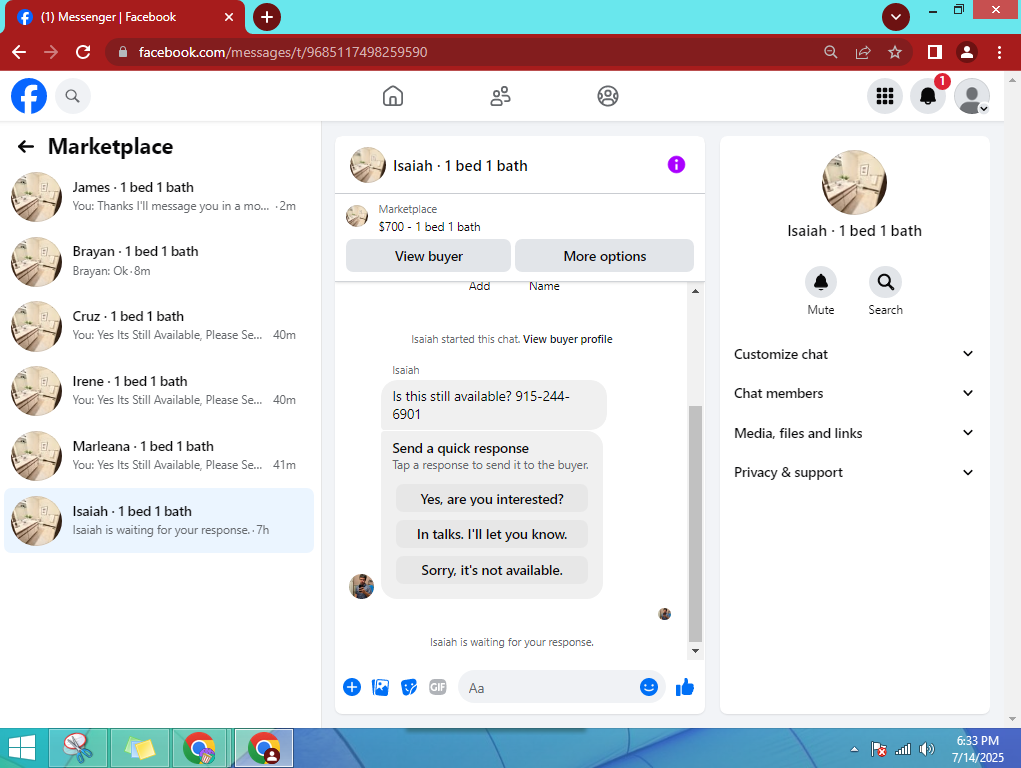Open a new browser tab

point(266,17)
